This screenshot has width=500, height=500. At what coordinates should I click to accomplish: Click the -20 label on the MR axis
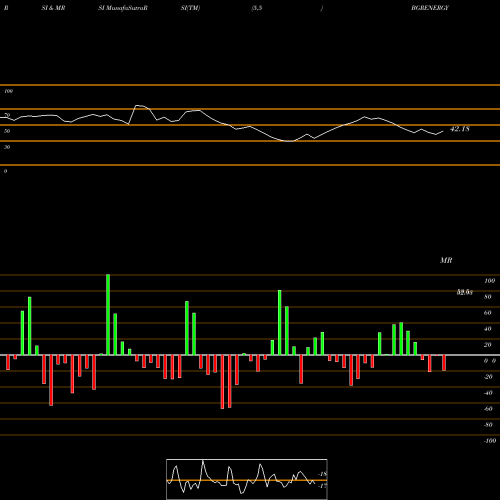[x=488, y=377]
